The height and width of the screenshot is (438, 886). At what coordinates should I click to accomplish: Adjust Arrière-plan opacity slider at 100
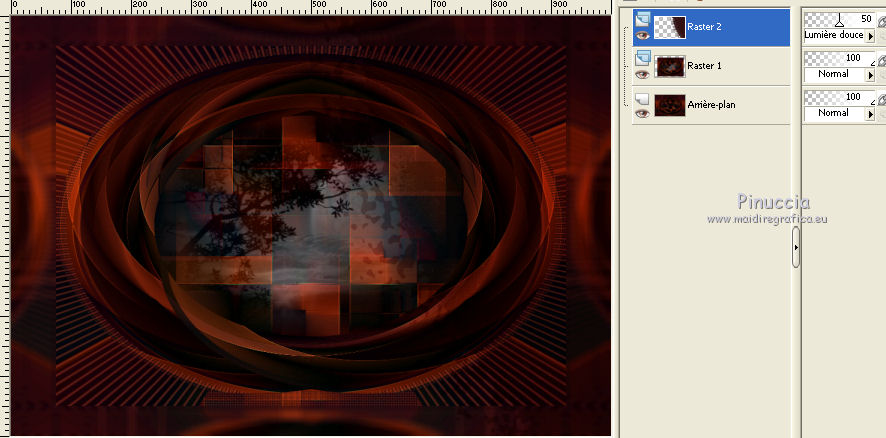click(839, 98)
